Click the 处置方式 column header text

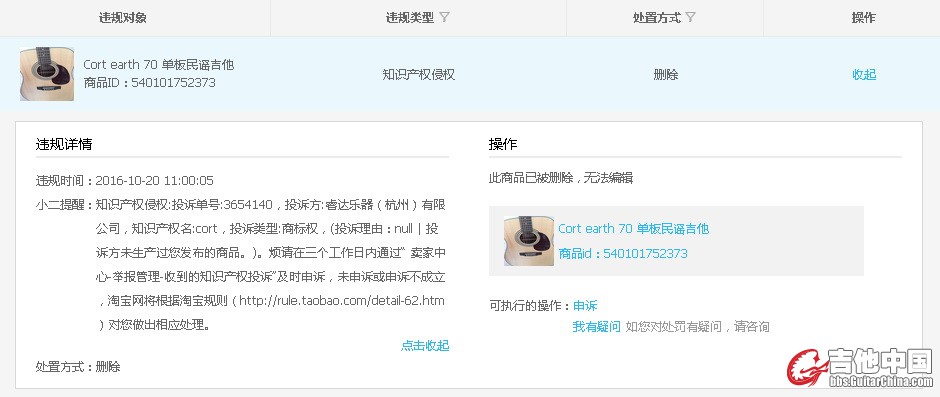coord(657,17)
